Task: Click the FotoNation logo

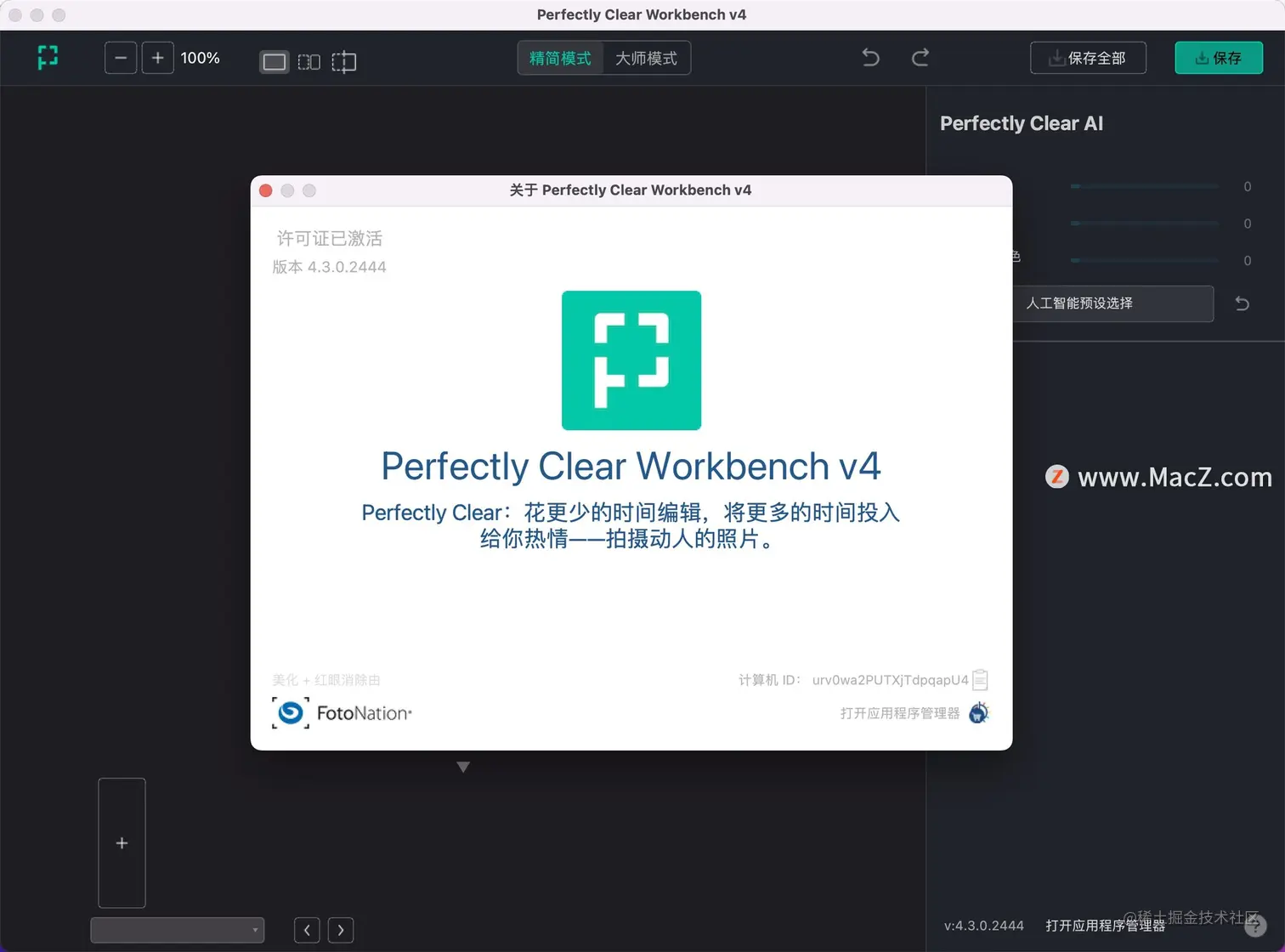Action: [342, 713]
